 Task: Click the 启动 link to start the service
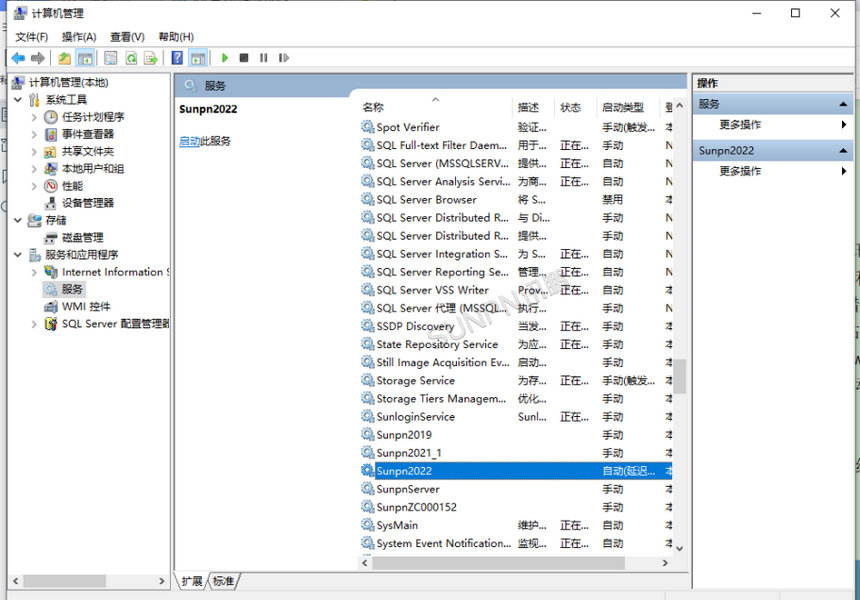(189, 141)
